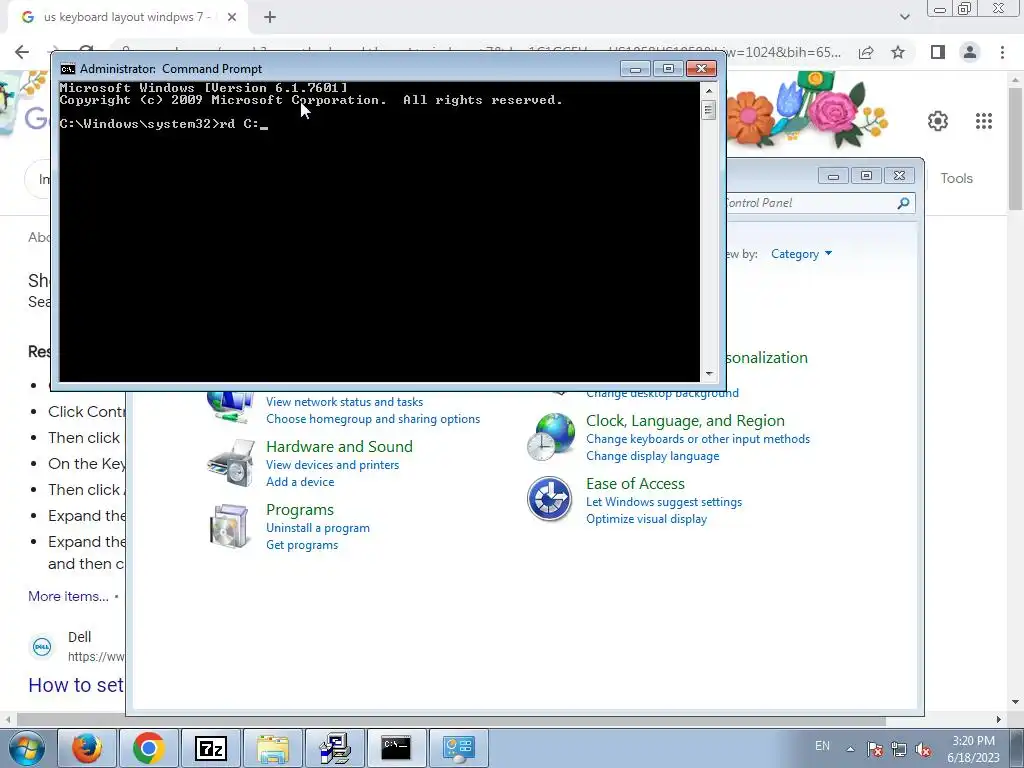Click the Hardware and Sound printer icon

(x=231, y=463)
